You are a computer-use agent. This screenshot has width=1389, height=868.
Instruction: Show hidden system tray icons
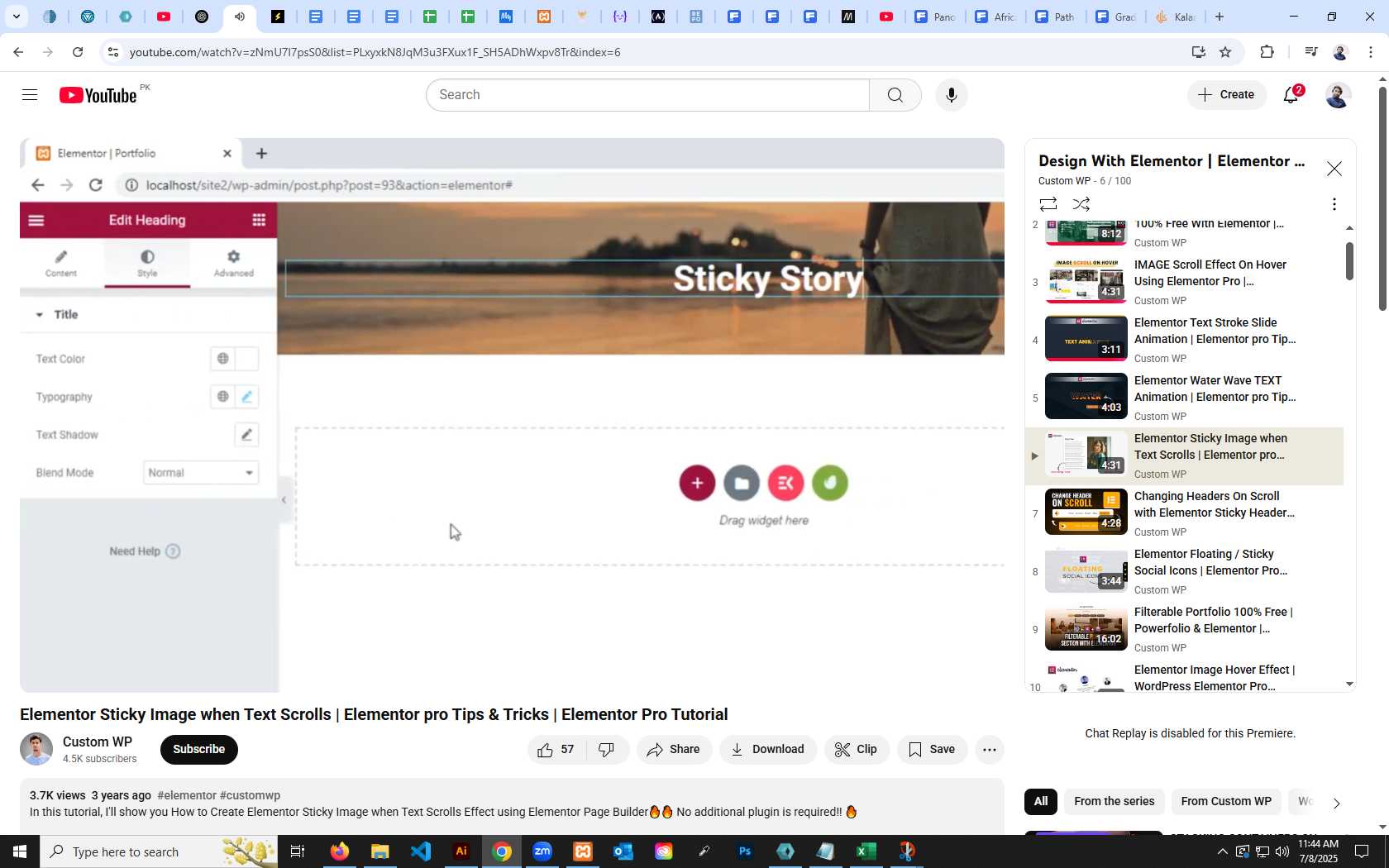(x=1222, y=851)
